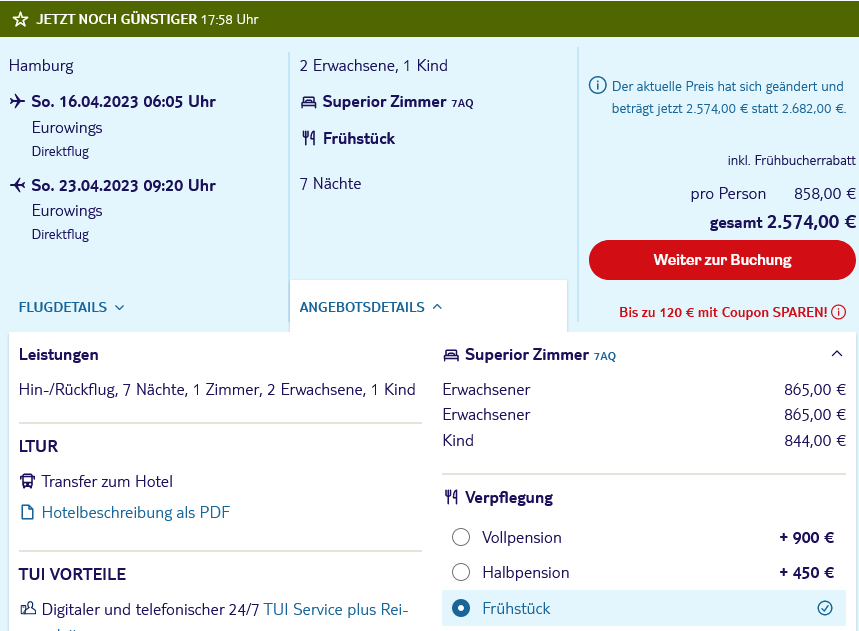This screenshot has width=859, height=631.
Task: Click the return flight plane icon
Action: pyautogui.click(x=17, y=185)
